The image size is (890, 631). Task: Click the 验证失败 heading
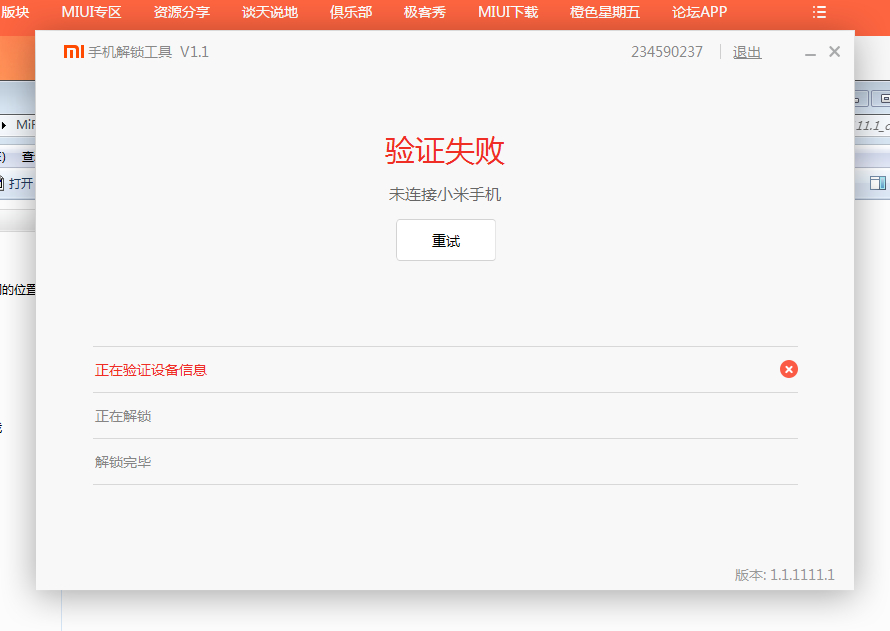(444, 150)
